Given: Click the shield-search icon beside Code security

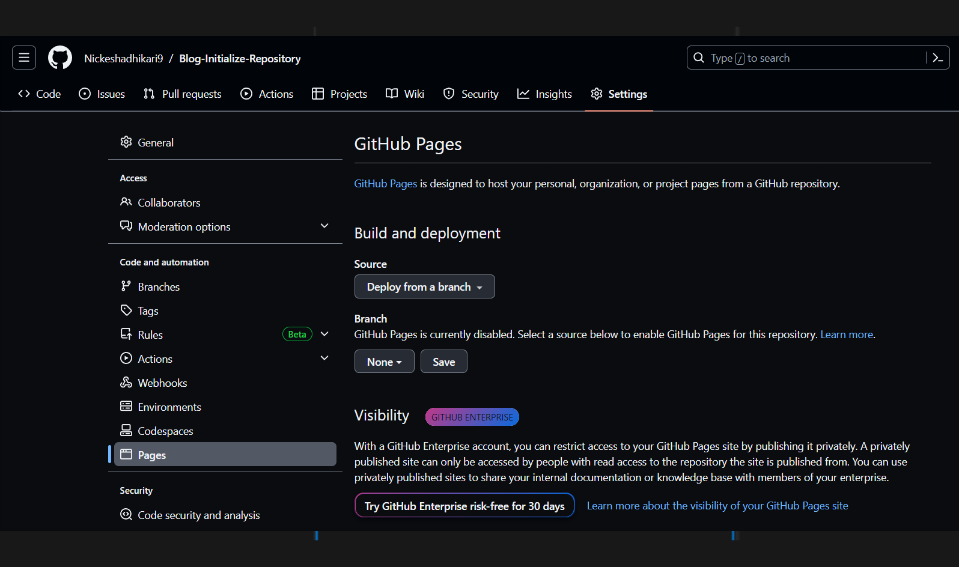Looking at the screenshot, I should pyautogui.click(x=126, y=514).
